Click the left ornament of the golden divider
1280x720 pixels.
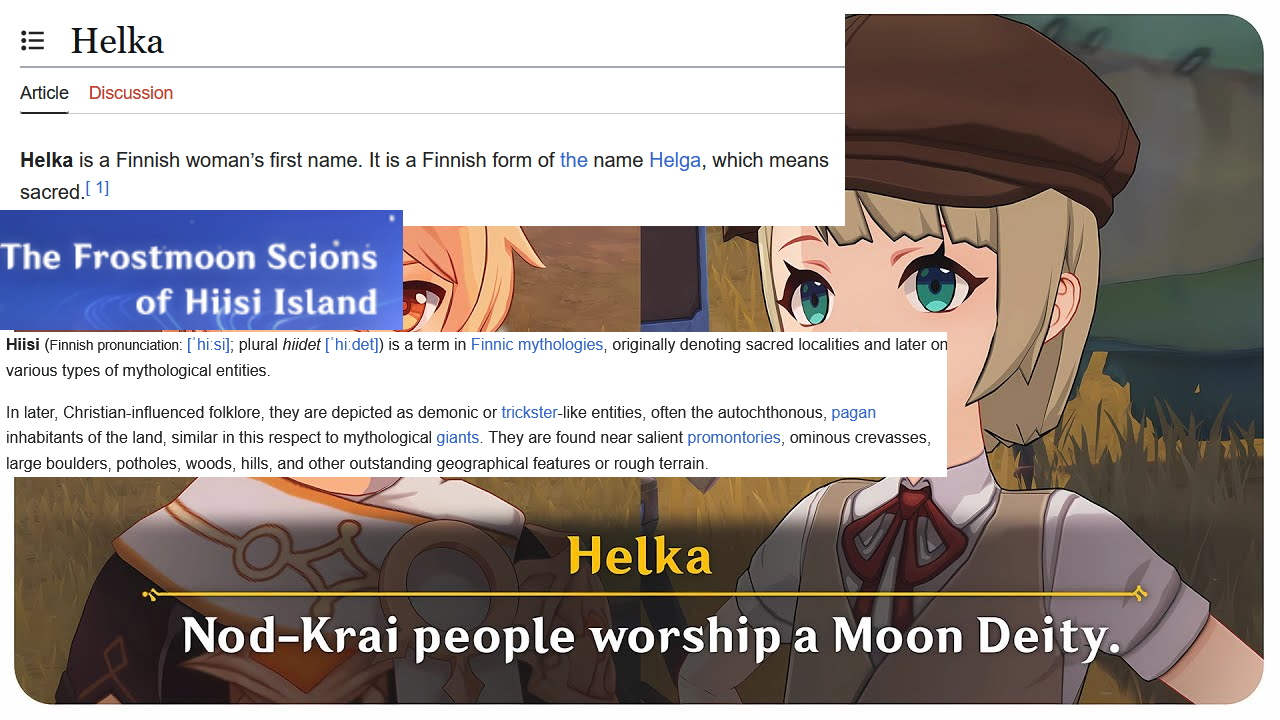tap(151, 595)
